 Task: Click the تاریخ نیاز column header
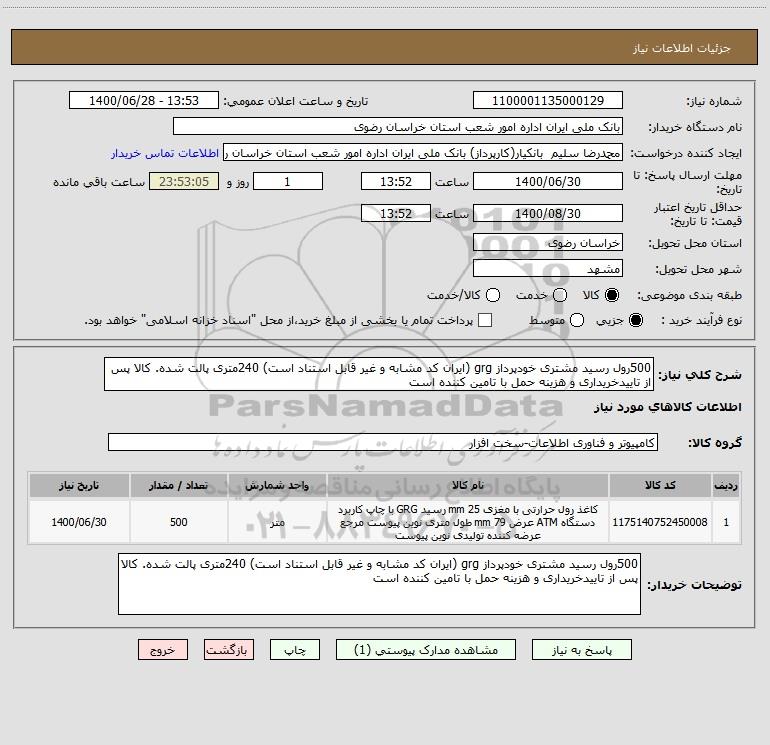click(x=79, y=485)
